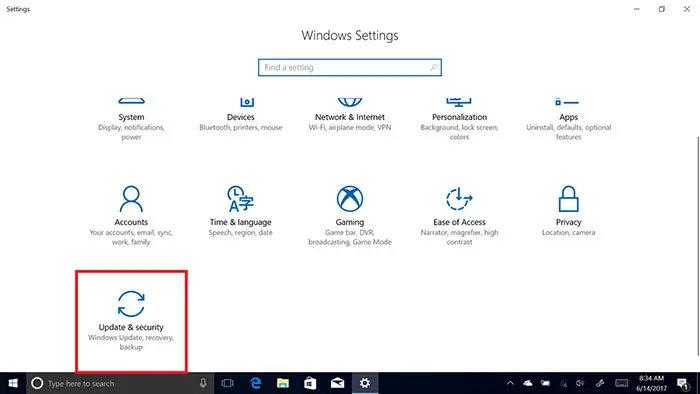Select the Settings gear taskbar icon

[365, 383]
